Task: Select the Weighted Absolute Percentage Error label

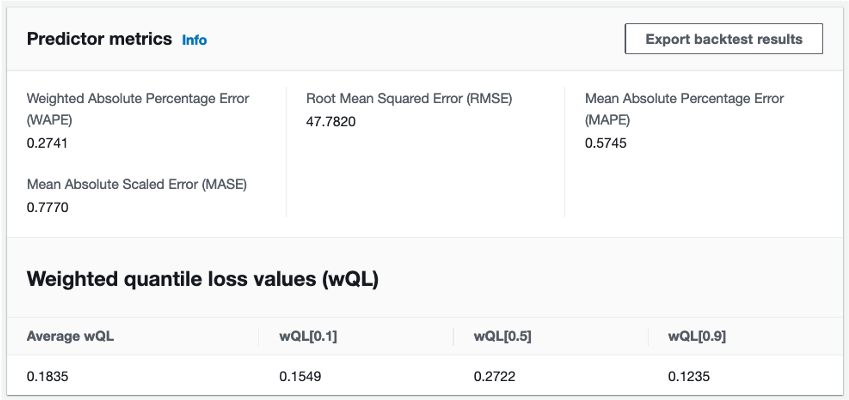Action: tap(138, 109)
